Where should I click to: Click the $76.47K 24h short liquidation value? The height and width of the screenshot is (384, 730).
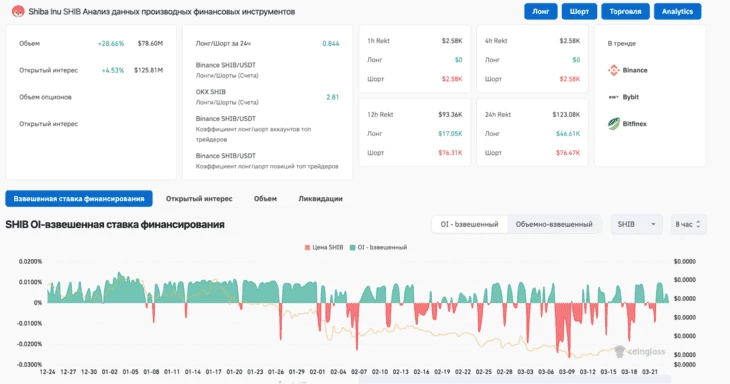(x=568, y=153)
